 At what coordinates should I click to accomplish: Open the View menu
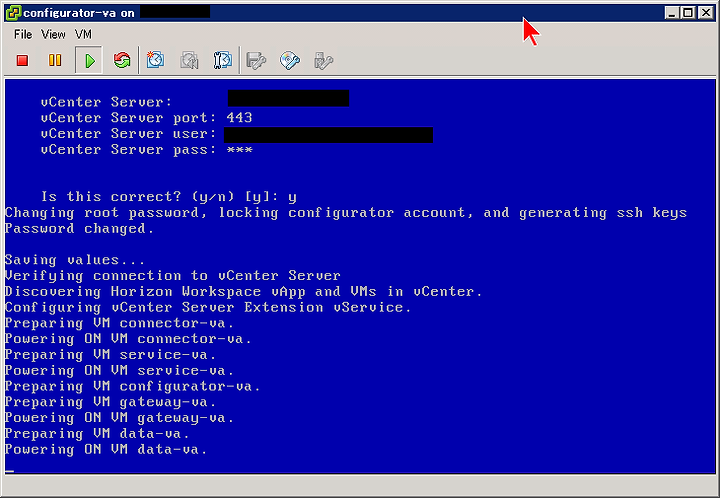click(x=53, y=34)
